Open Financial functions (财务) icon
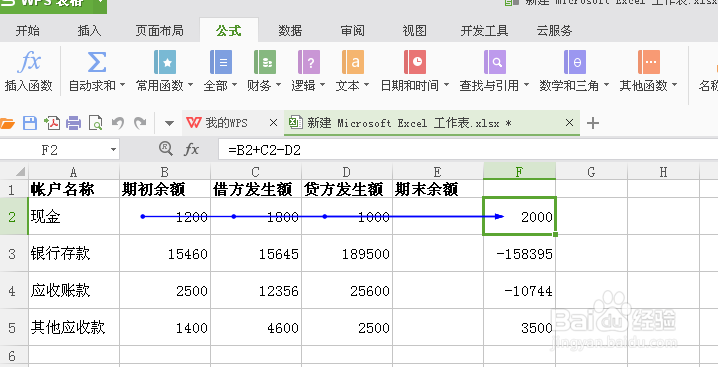Image resolution: width=718 pixels, height=367 pixels. 265,62
